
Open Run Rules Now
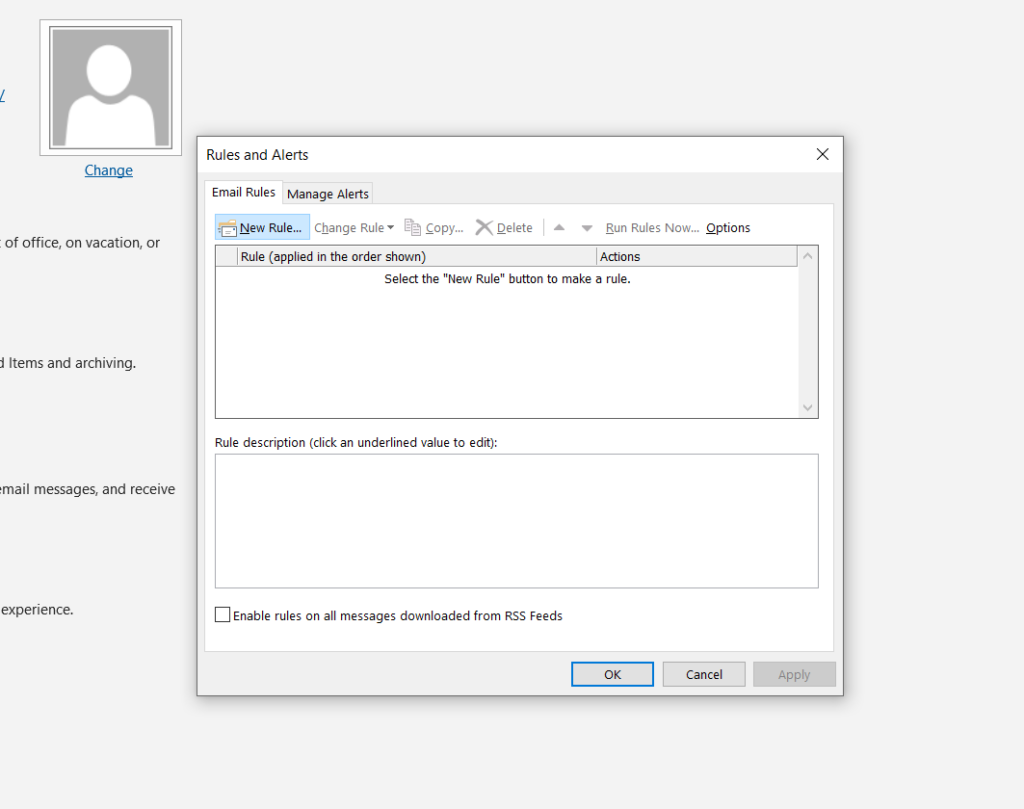click(x=651, y=227)
